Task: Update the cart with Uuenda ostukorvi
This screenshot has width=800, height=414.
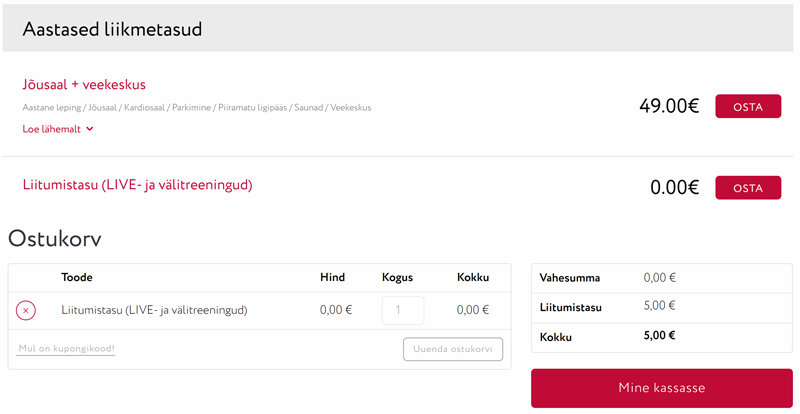Action: (x=453, y=349)
